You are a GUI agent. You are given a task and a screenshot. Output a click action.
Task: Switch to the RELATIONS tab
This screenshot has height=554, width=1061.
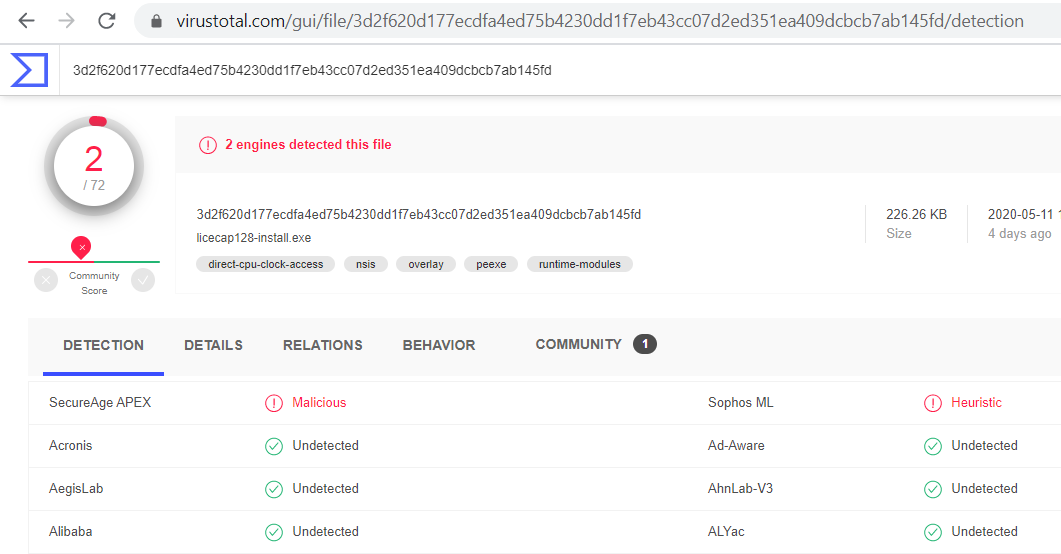pyautogui.click(x=323, y=345)
